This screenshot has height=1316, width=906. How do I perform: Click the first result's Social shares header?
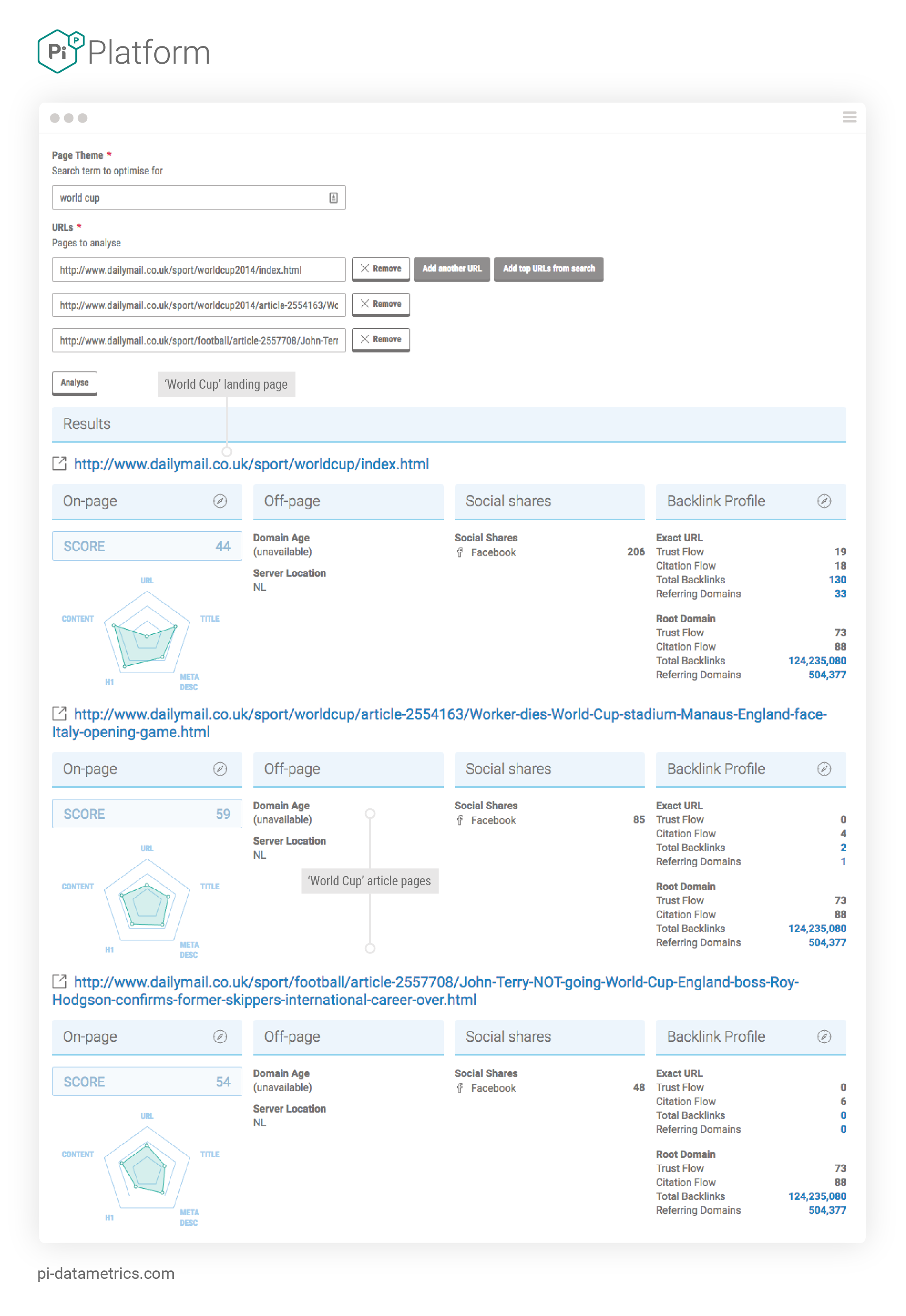point(550,501)
